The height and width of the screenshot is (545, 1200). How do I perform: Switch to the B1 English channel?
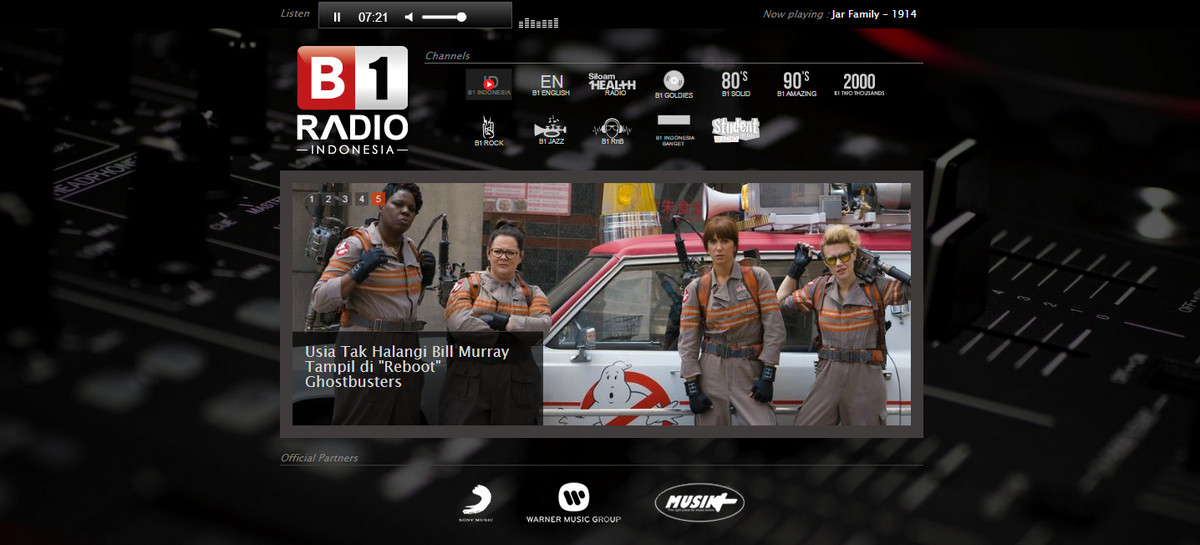click(x=551, y=84)
